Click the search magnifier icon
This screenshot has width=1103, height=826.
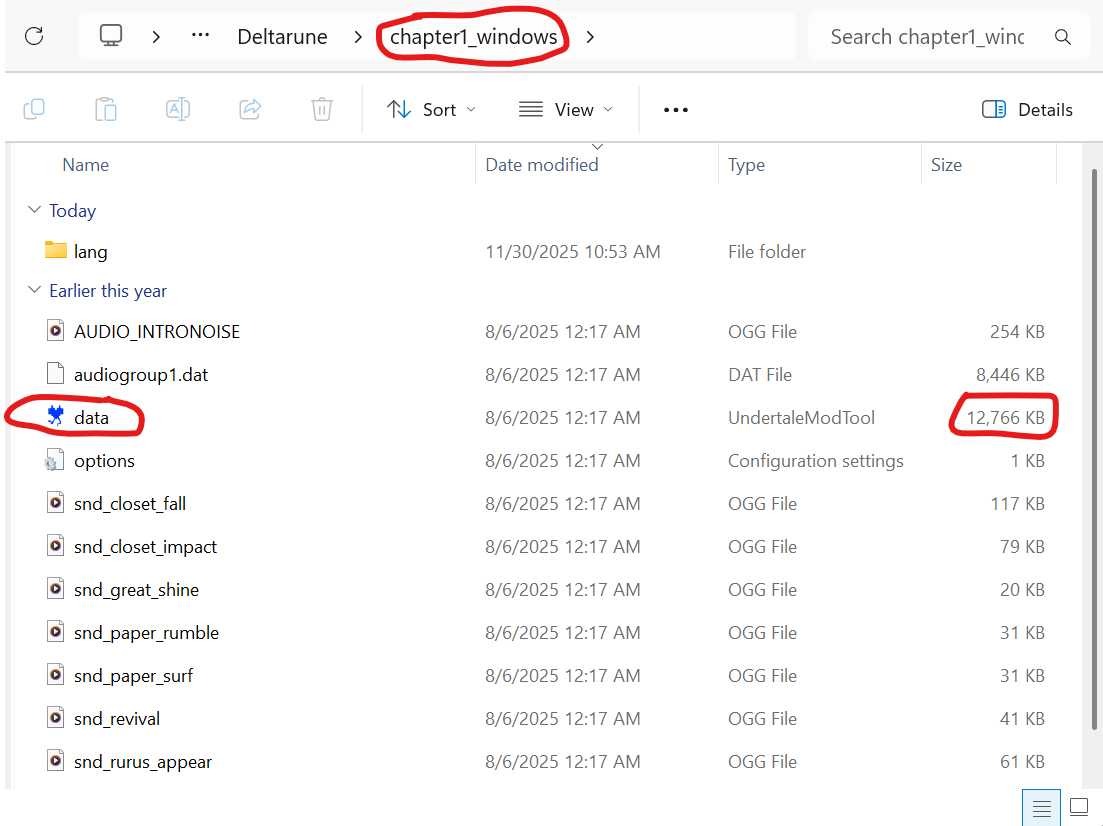1063,37
